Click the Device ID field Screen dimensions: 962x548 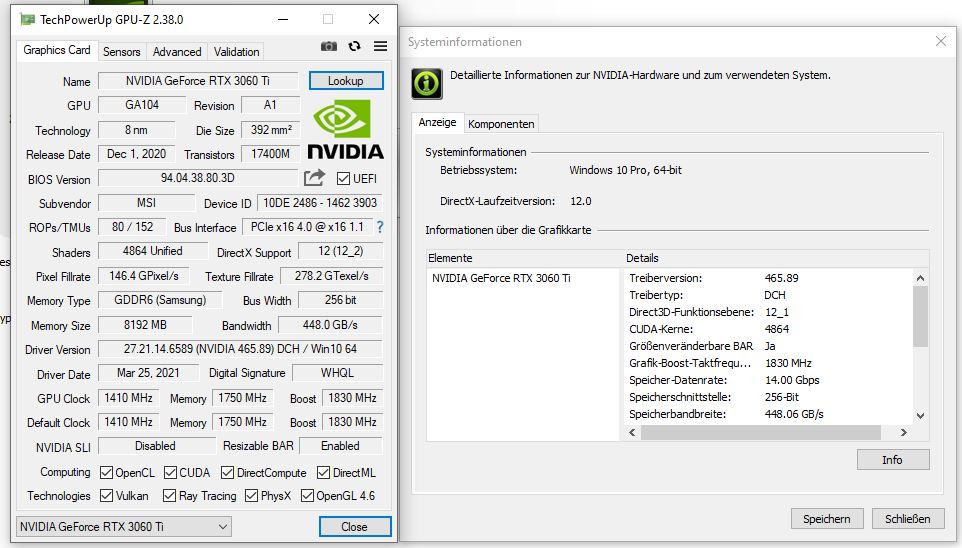coord(320,203)
